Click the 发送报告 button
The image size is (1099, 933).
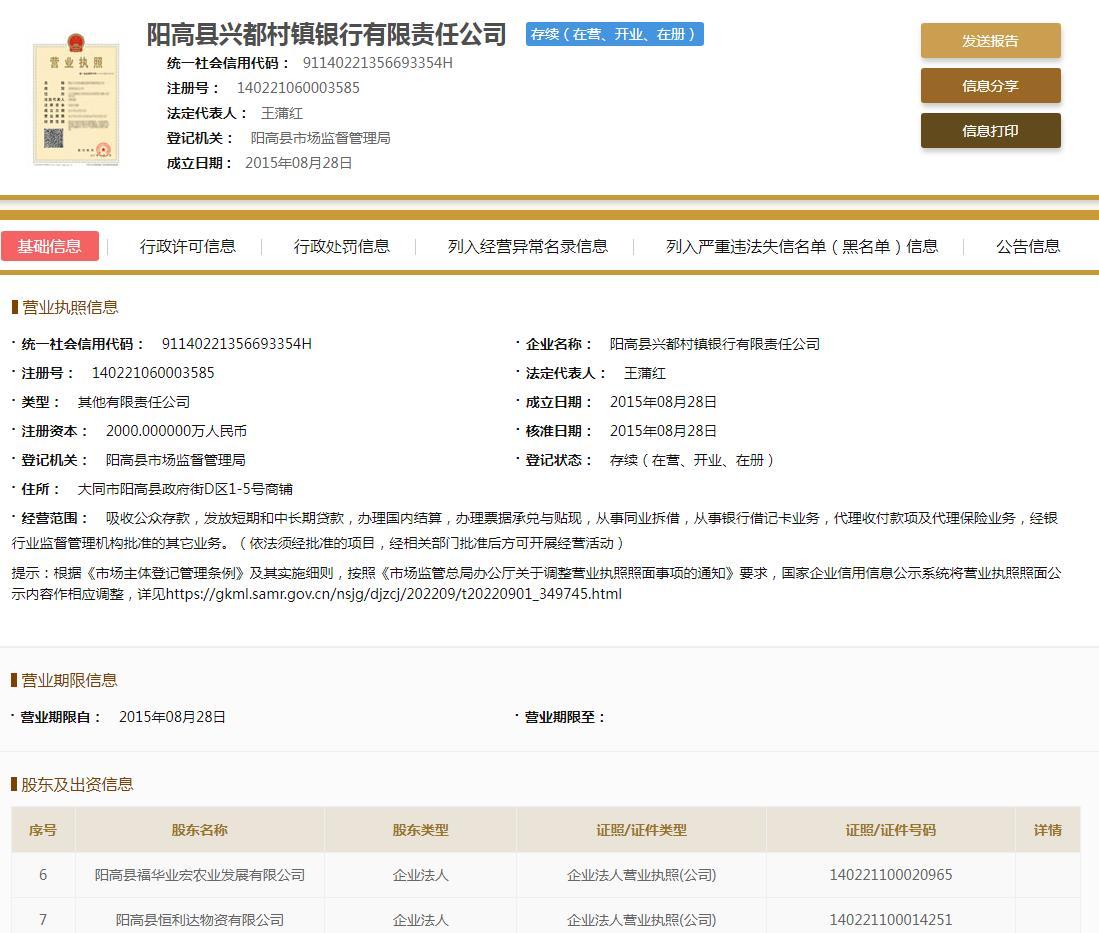coord(989,40)
